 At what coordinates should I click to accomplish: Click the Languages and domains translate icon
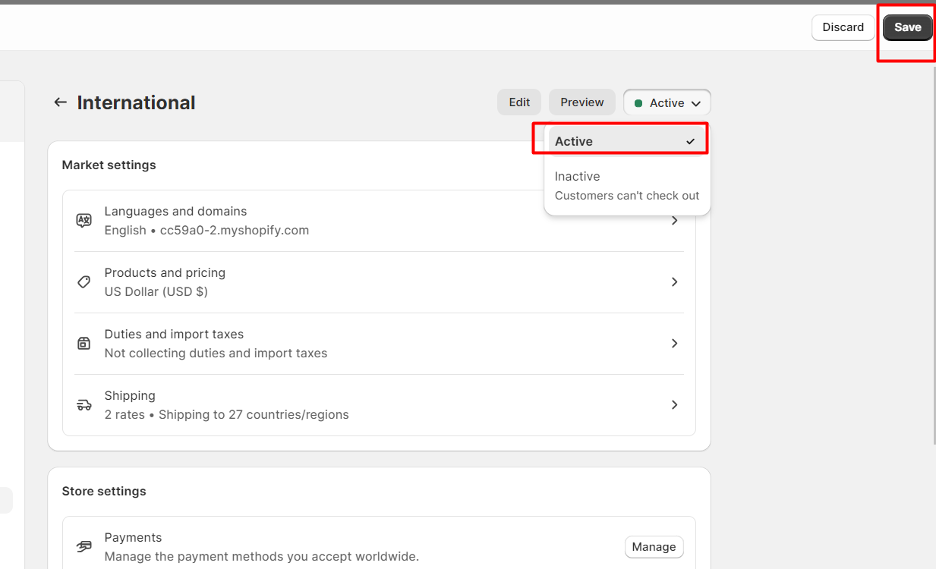[x=84, y=221]
